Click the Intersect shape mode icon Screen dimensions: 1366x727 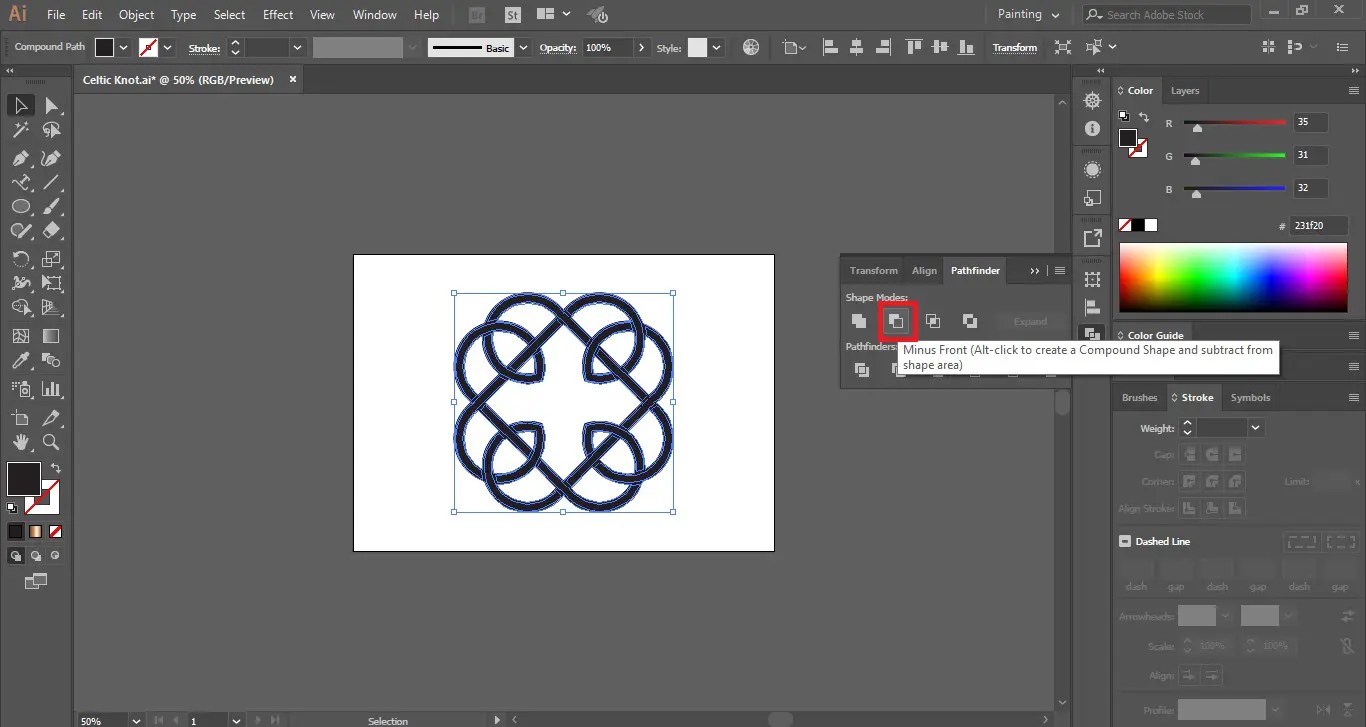coord(933,321)
